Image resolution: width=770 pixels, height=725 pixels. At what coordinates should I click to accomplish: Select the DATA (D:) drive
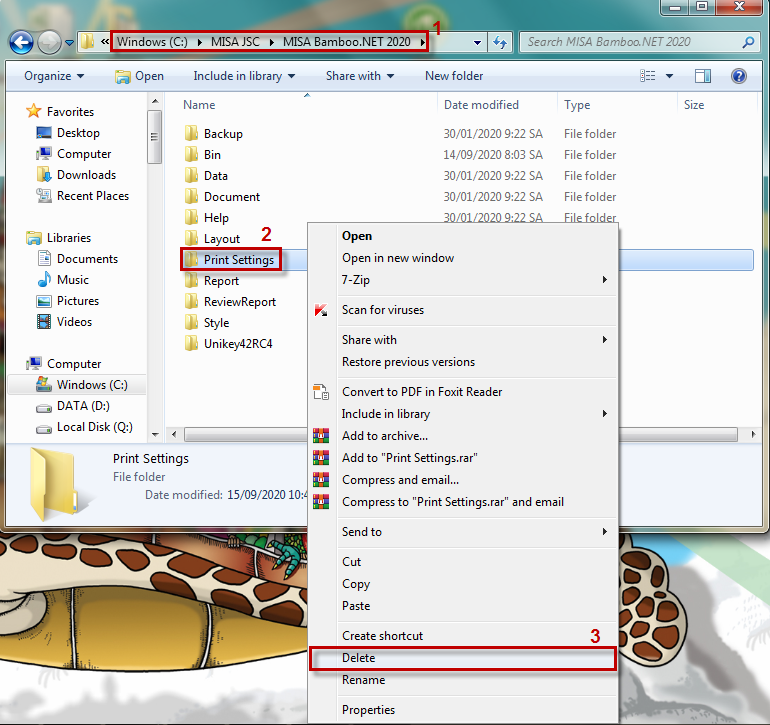(83, 406)
